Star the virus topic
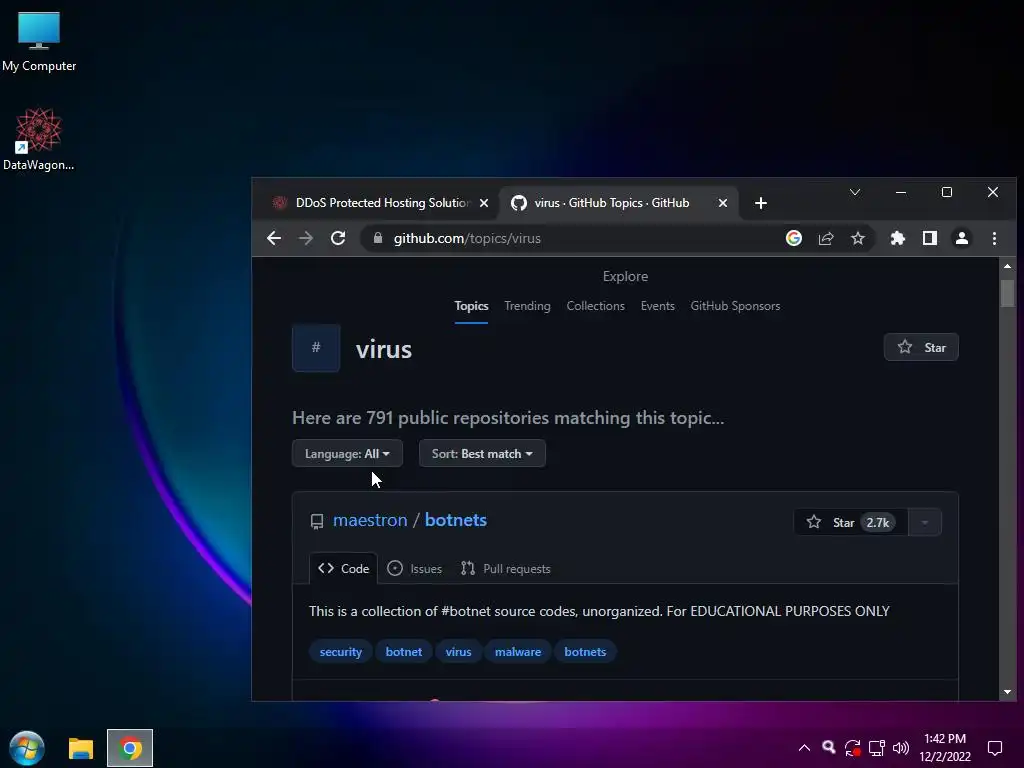The image size is (1024, 768). (921, 347)
